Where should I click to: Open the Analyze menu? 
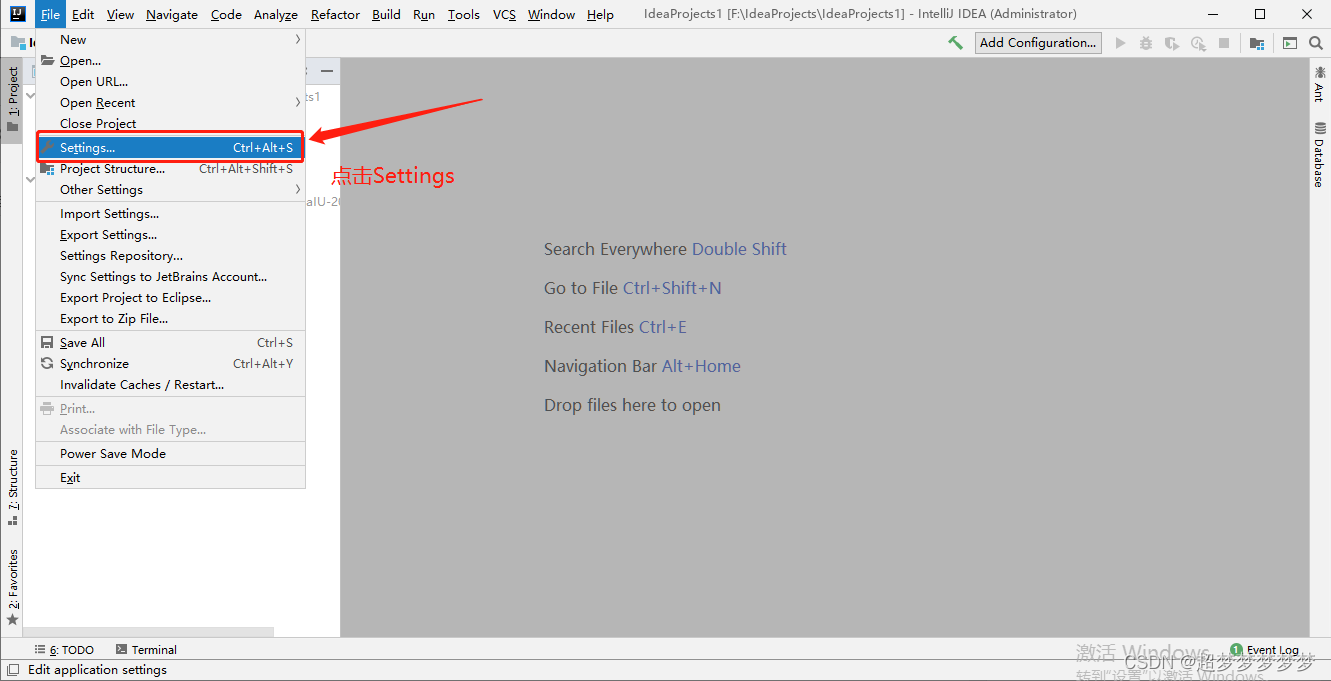[276, 14]
